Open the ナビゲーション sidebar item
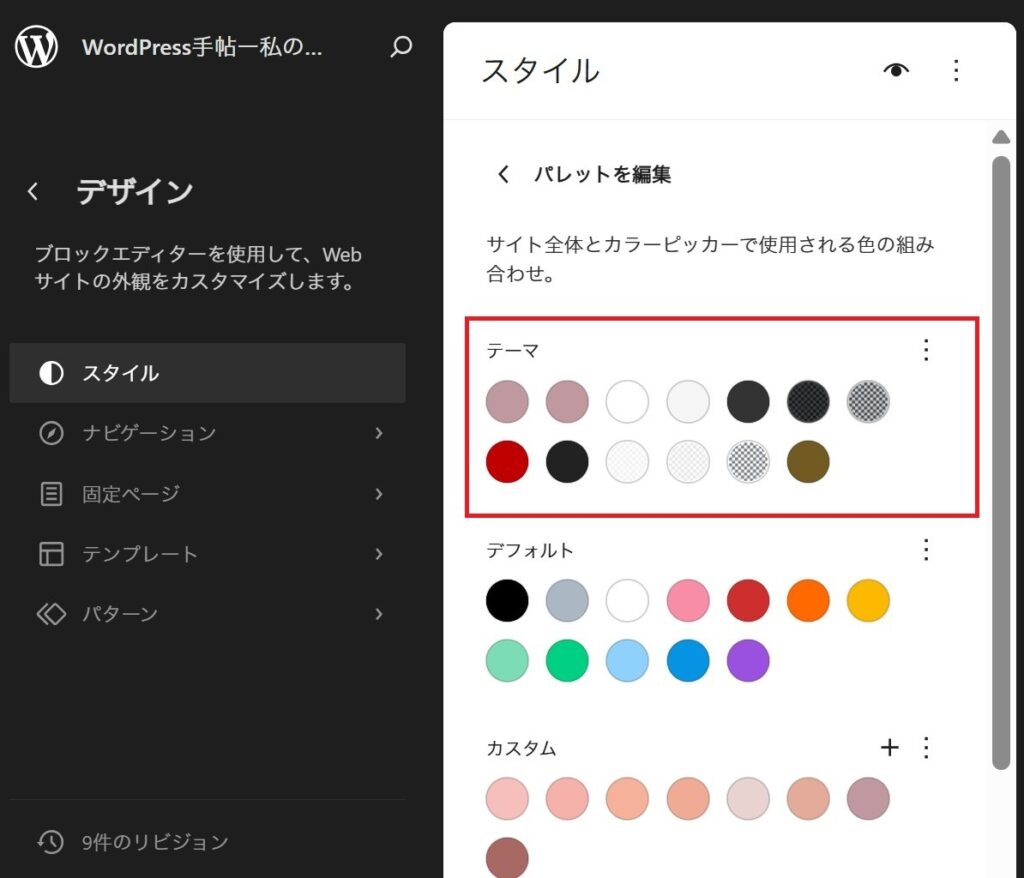 (208, 433)
